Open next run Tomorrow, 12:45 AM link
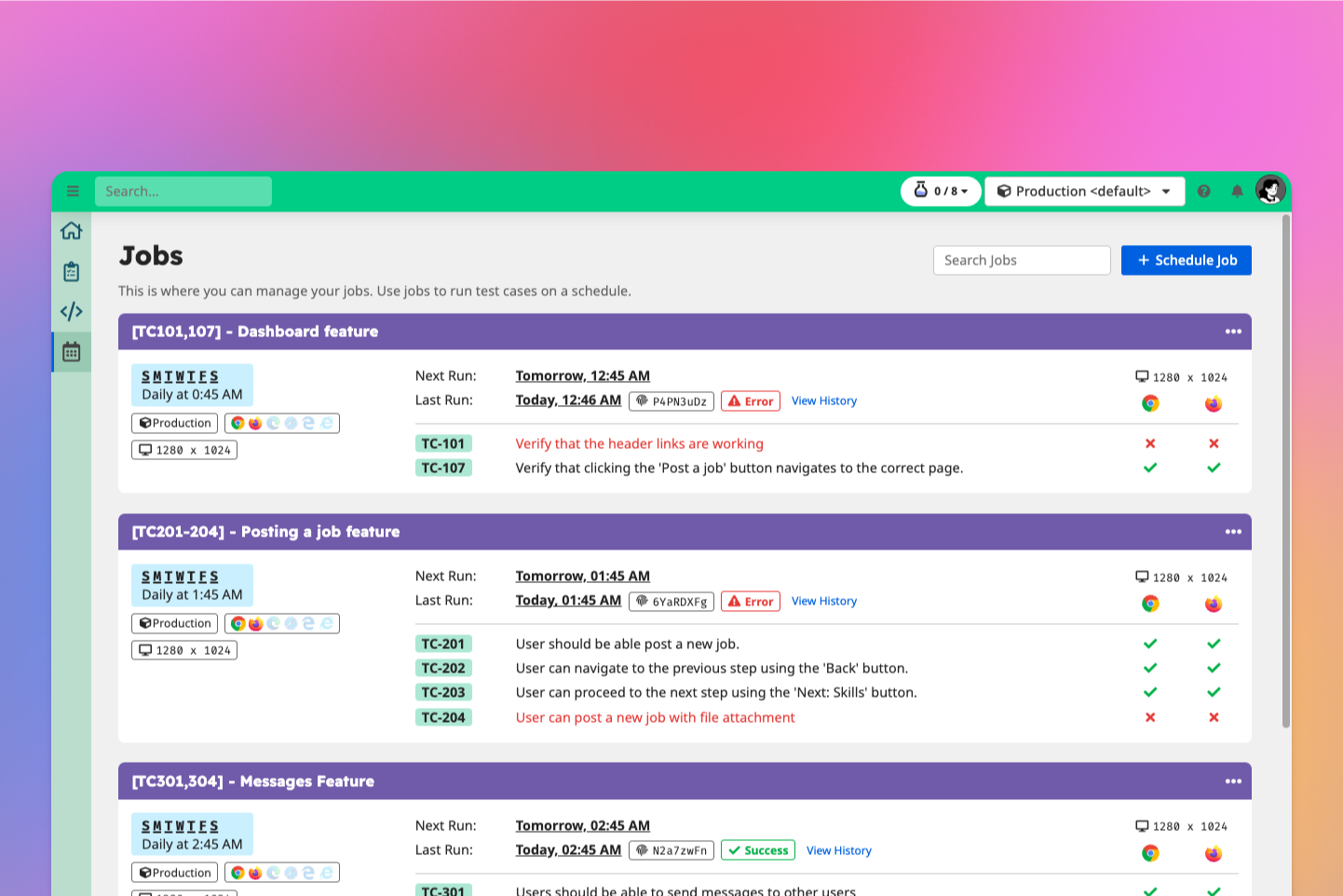The image size is (1343, 896). point(583,375)
